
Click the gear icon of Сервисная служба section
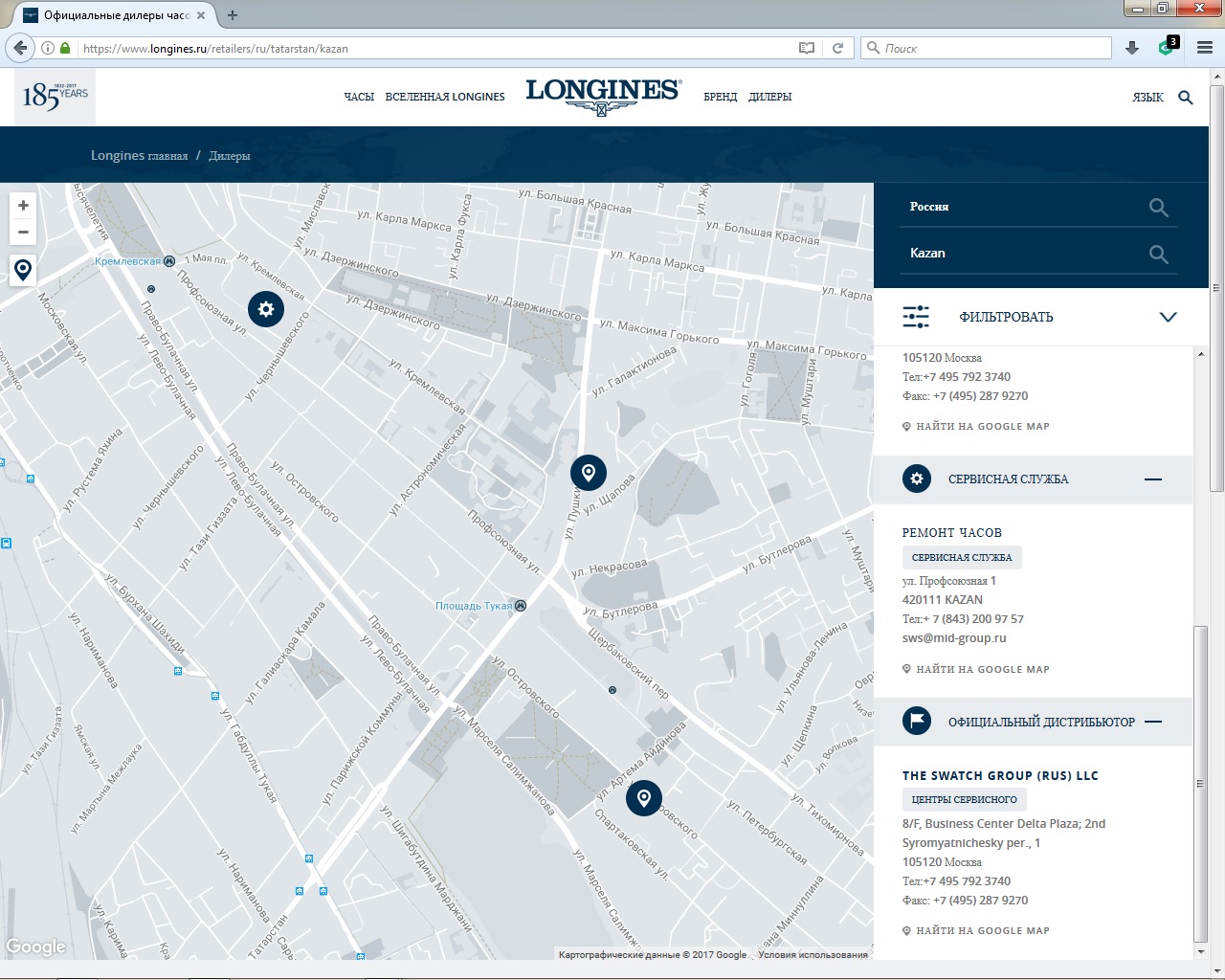(x=917, y=479)
